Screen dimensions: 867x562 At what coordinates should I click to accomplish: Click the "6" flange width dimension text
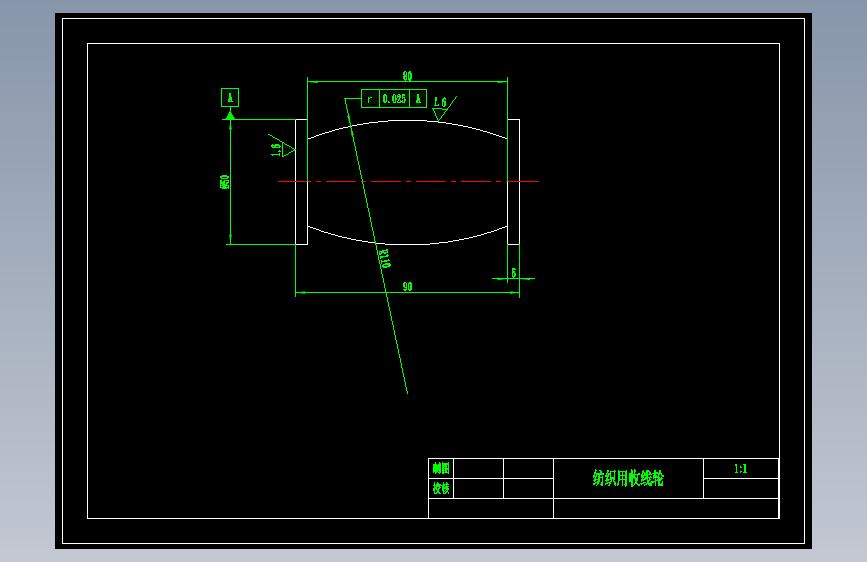[x=514, y=273]
